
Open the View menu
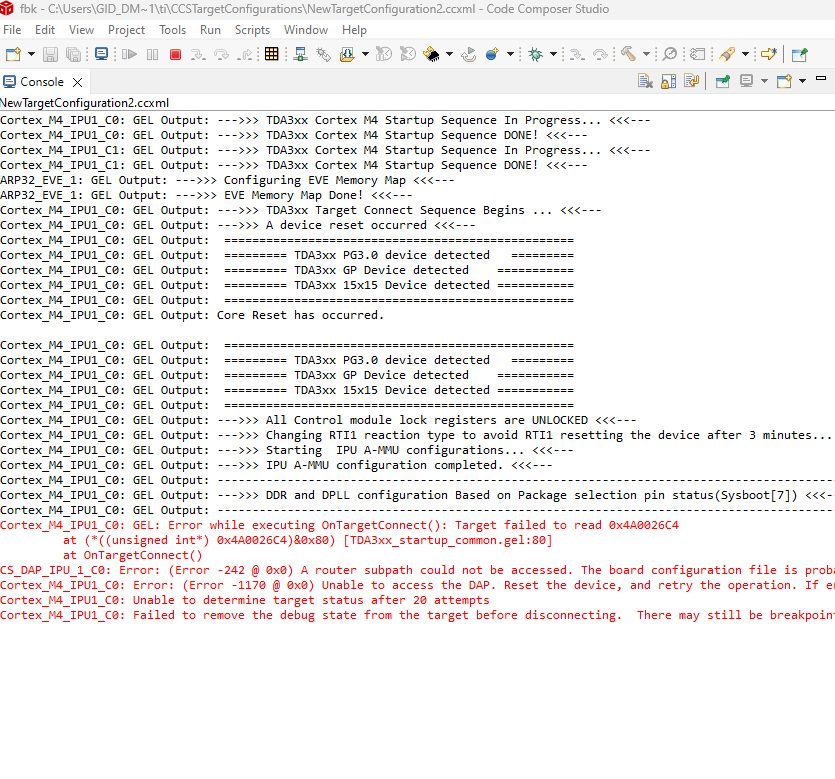(x=81, y=30)
